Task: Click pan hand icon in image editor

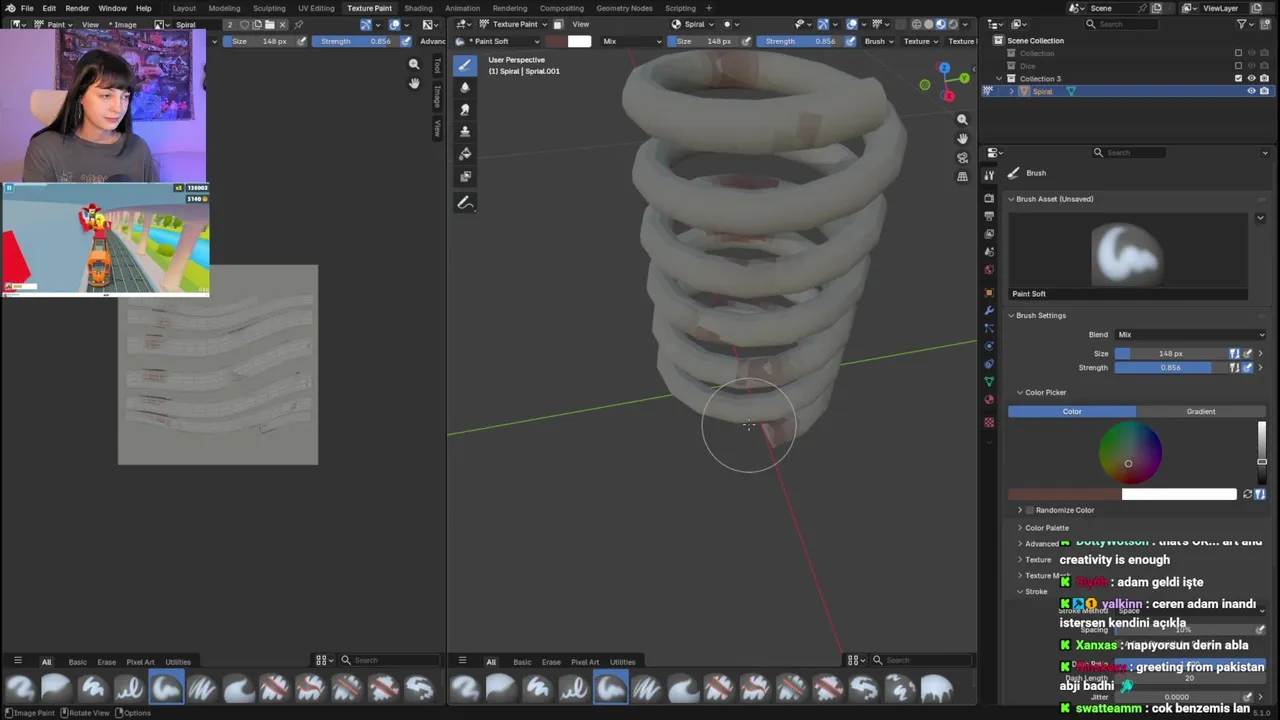Action: [x=414, y=83]
